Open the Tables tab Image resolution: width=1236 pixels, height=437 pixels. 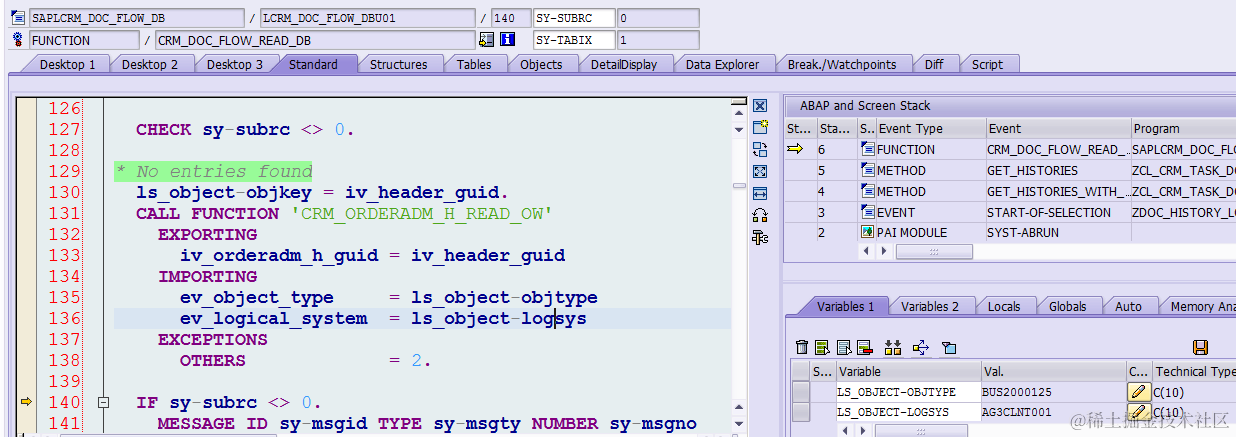(474, 64)
